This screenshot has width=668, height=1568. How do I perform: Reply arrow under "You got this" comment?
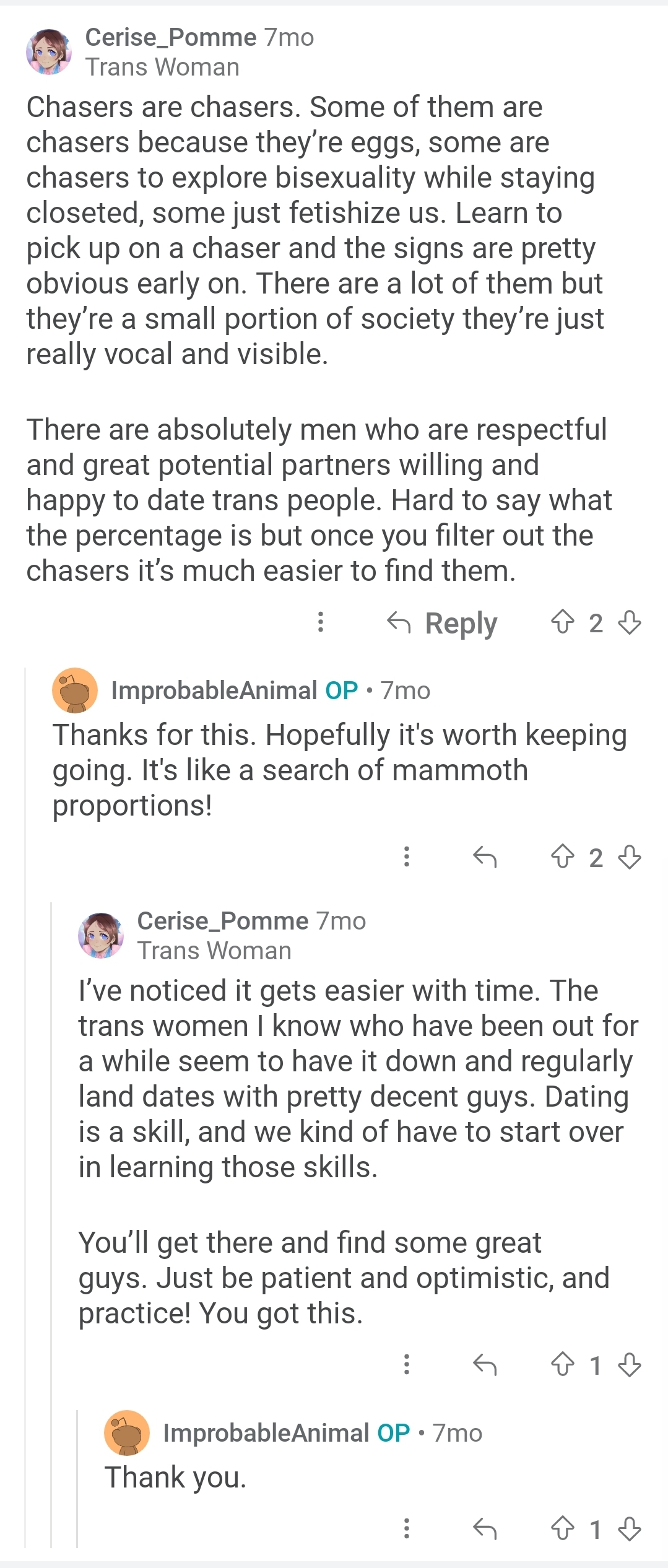tap(484, 1365)
